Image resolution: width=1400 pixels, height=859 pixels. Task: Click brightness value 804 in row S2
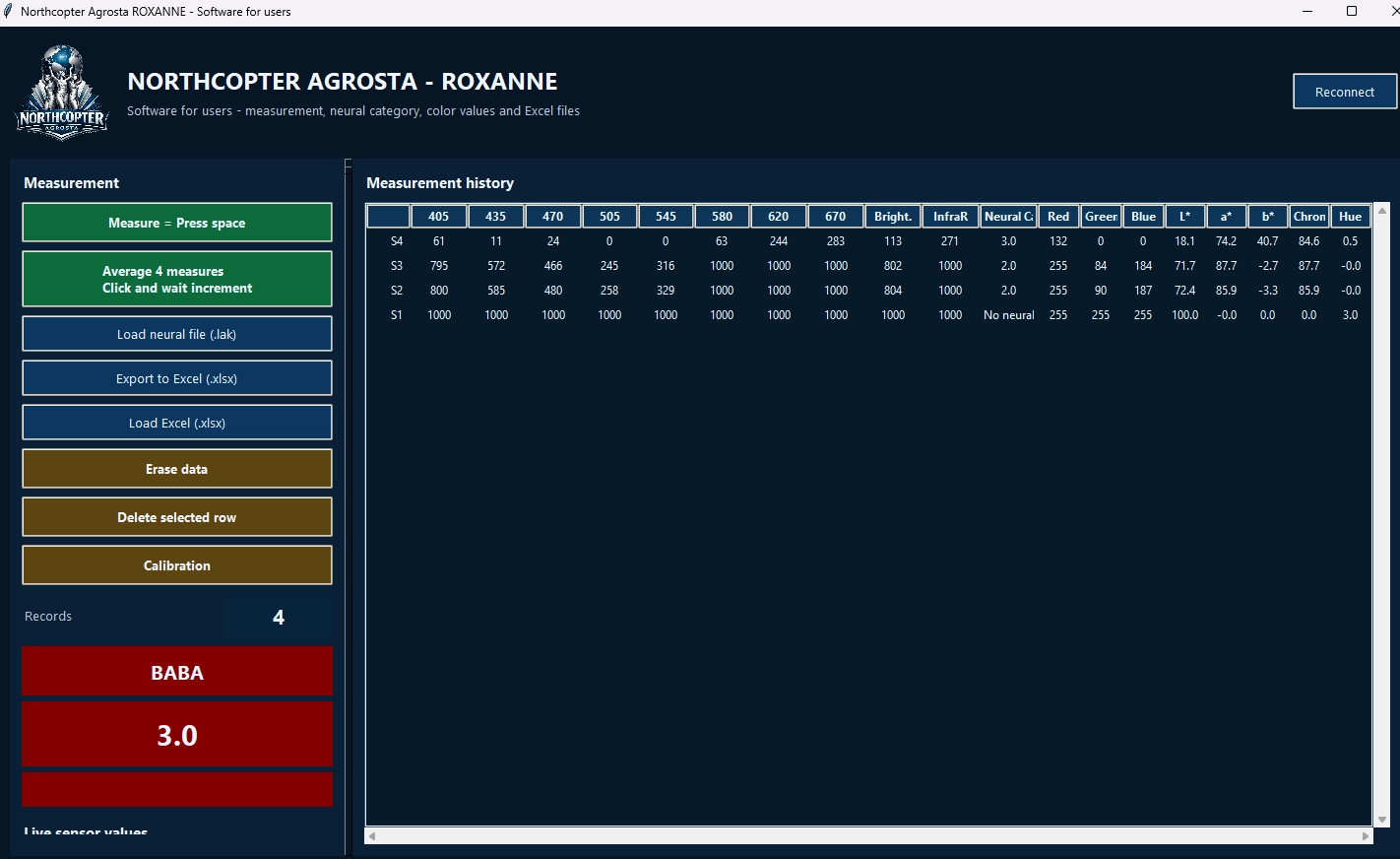[893, 291]
